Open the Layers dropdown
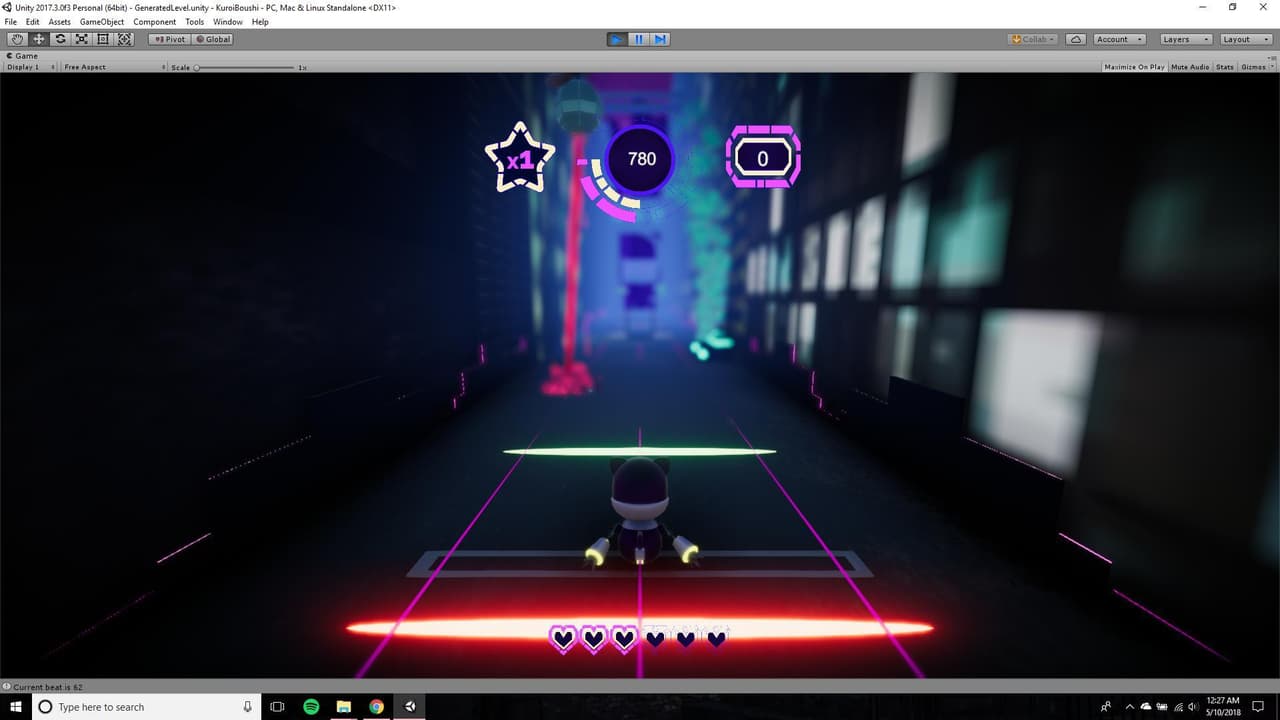This screenshot has width=1280, height=720. (x=1186, y=39)
